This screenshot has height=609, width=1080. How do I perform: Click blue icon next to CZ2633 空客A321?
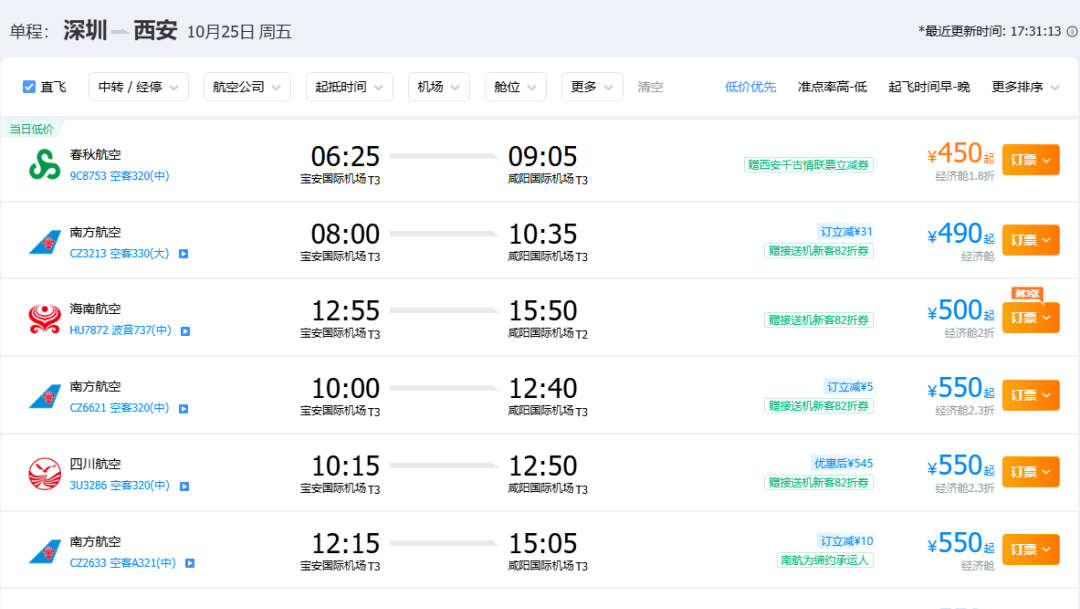[x=190, y=563]
